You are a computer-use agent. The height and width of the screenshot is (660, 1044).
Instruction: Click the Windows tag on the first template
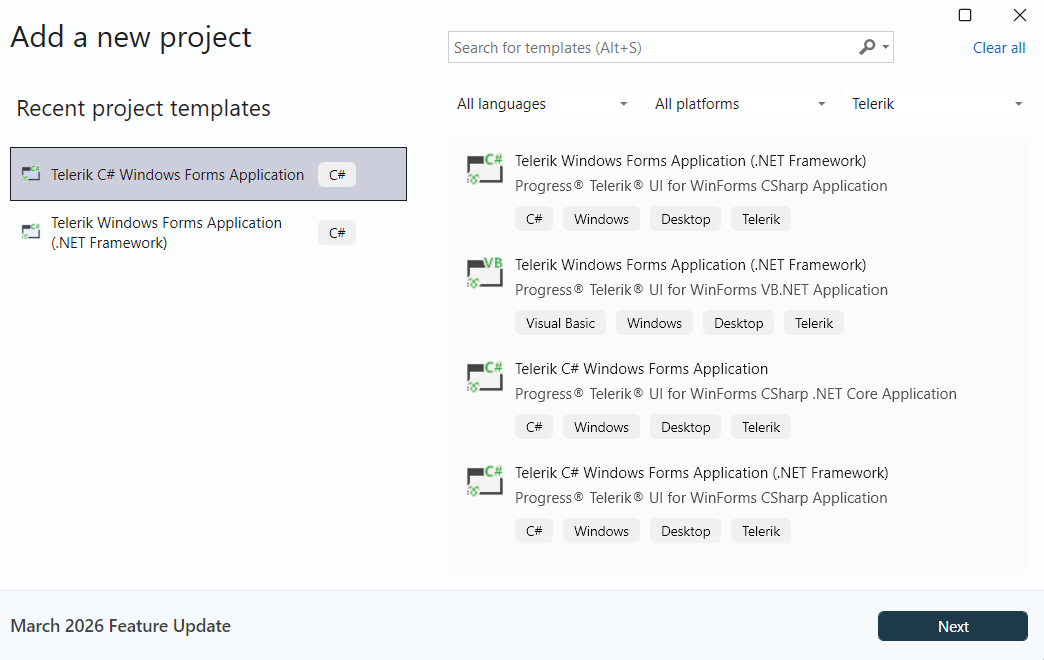[x=601, y=218]
